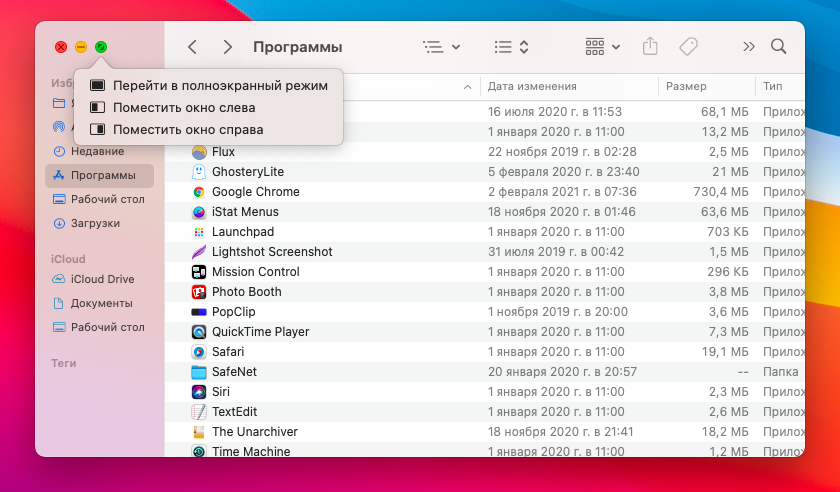Open the icon grid actions dropdown

[x=603, y=47]
